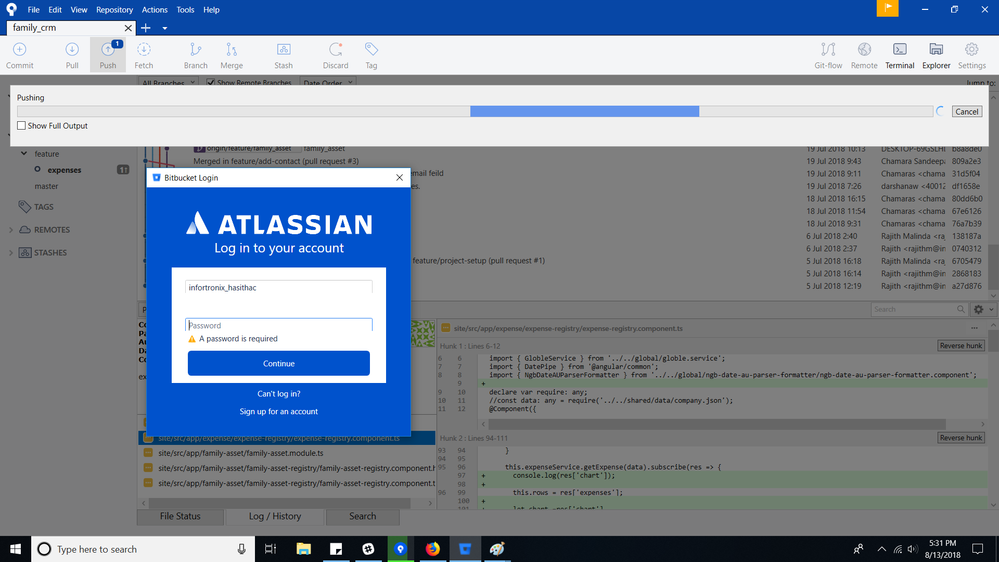The width and height of the screenshot is (999, 562).
Task: Open the tab list dropdown arrow
Action: 164,28
